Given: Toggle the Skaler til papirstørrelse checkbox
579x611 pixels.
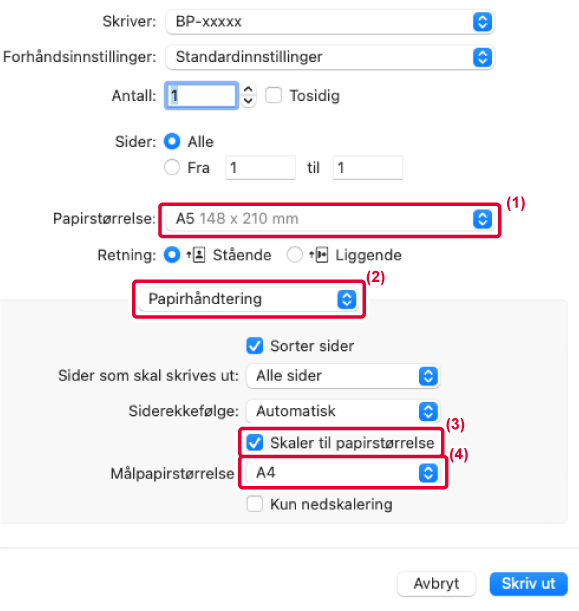Looking at the screenshot, I should click(255, 443).
